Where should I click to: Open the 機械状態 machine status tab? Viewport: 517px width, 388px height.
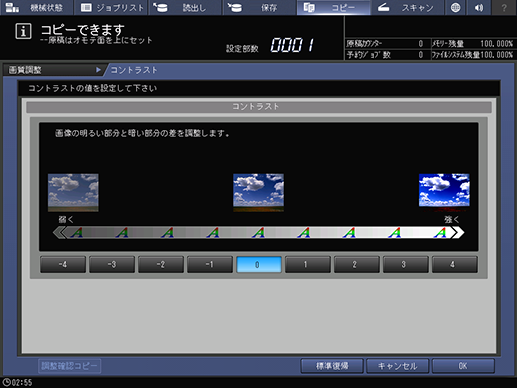click(x=36, y=7)
